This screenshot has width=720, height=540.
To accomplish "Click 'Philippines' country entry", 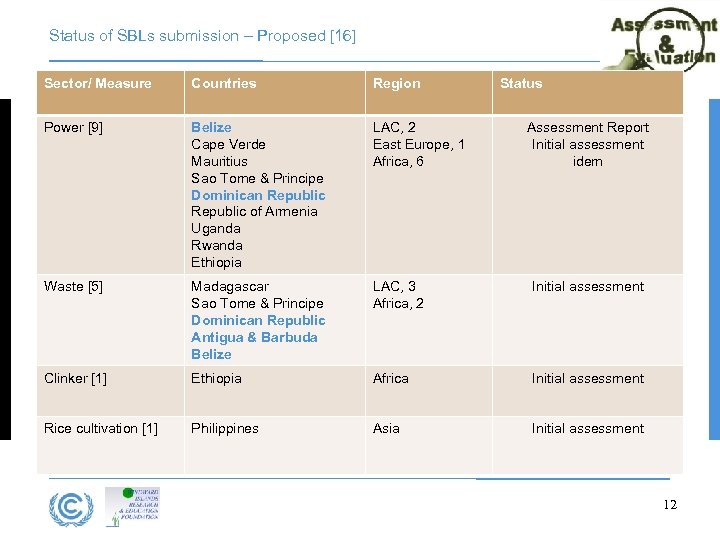I will click(225, 428).
